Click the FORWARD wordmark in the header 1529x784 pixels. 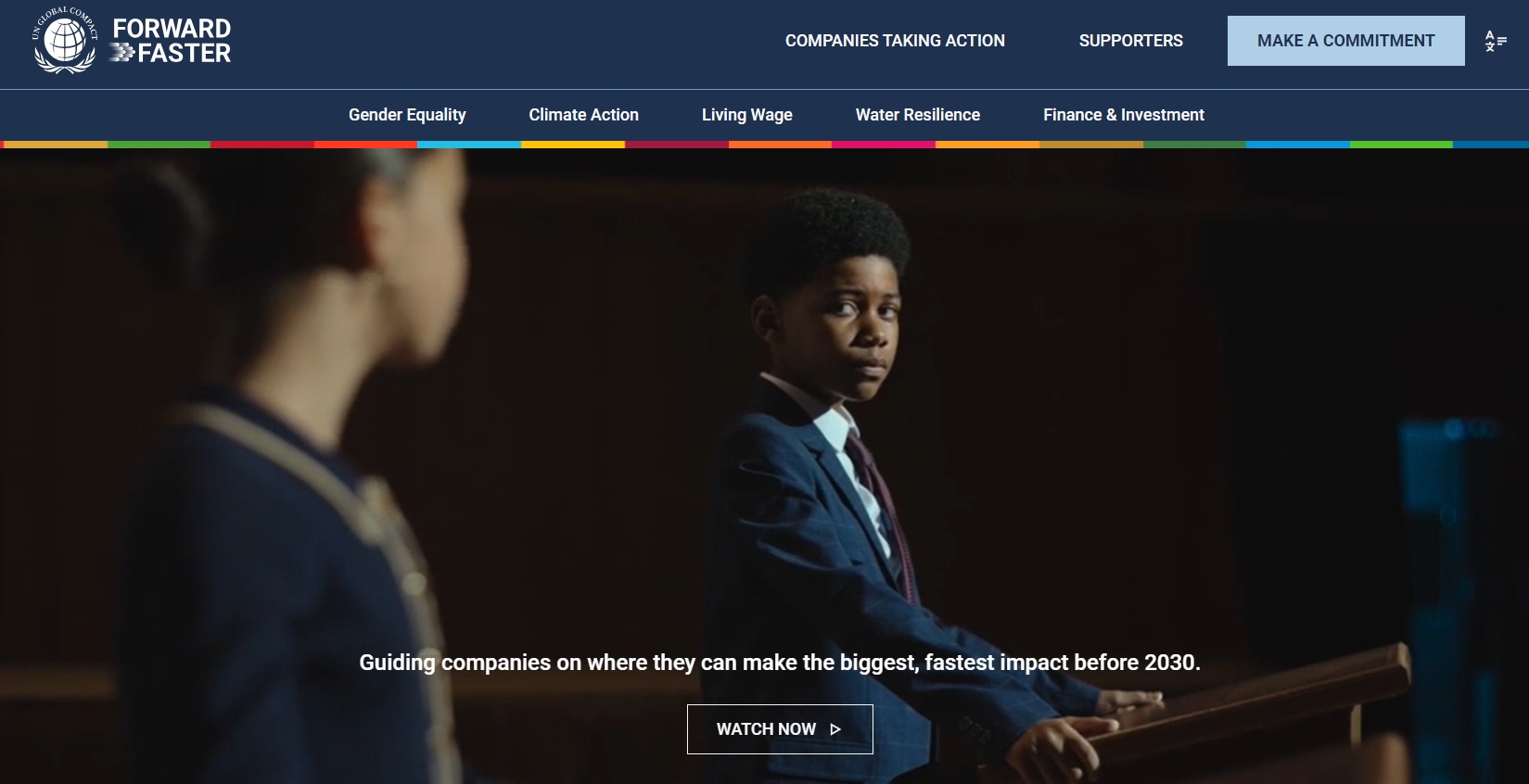tap(172, 29)
